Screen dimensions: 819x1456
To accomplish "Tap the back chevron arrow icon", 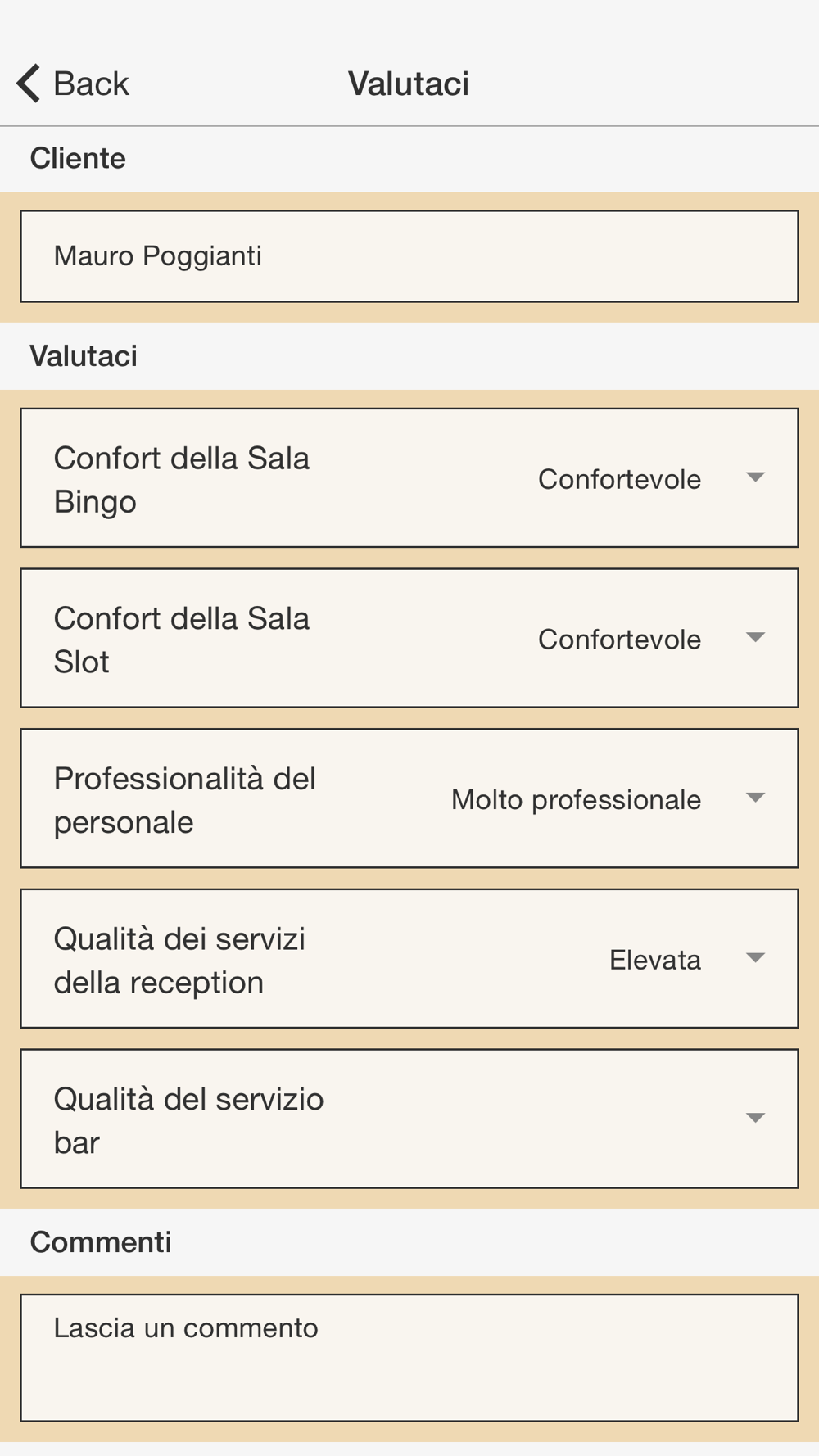I will [x=29, y=84].
